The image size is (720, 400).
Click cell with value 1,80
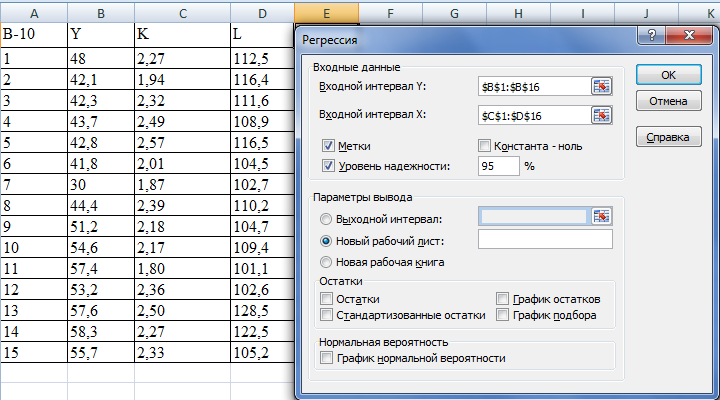183,268
